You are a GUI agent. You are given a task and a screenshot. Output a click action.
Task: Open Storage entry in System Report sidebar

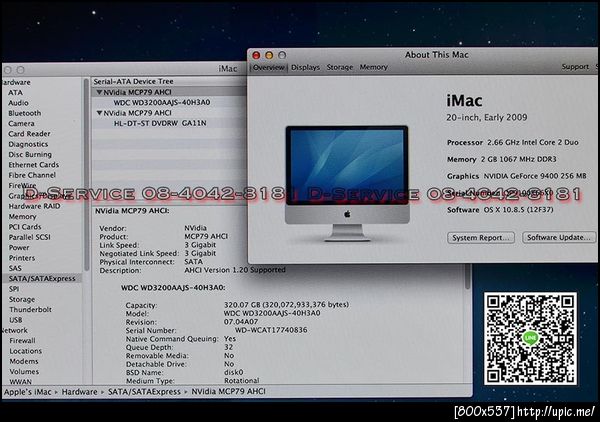(22, 299)
